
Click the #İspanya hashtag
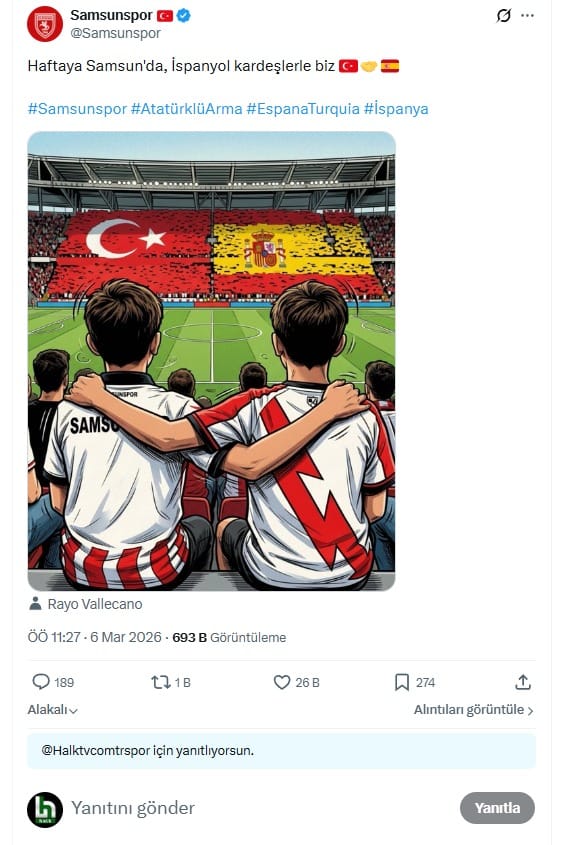click(x=396, y=109)
